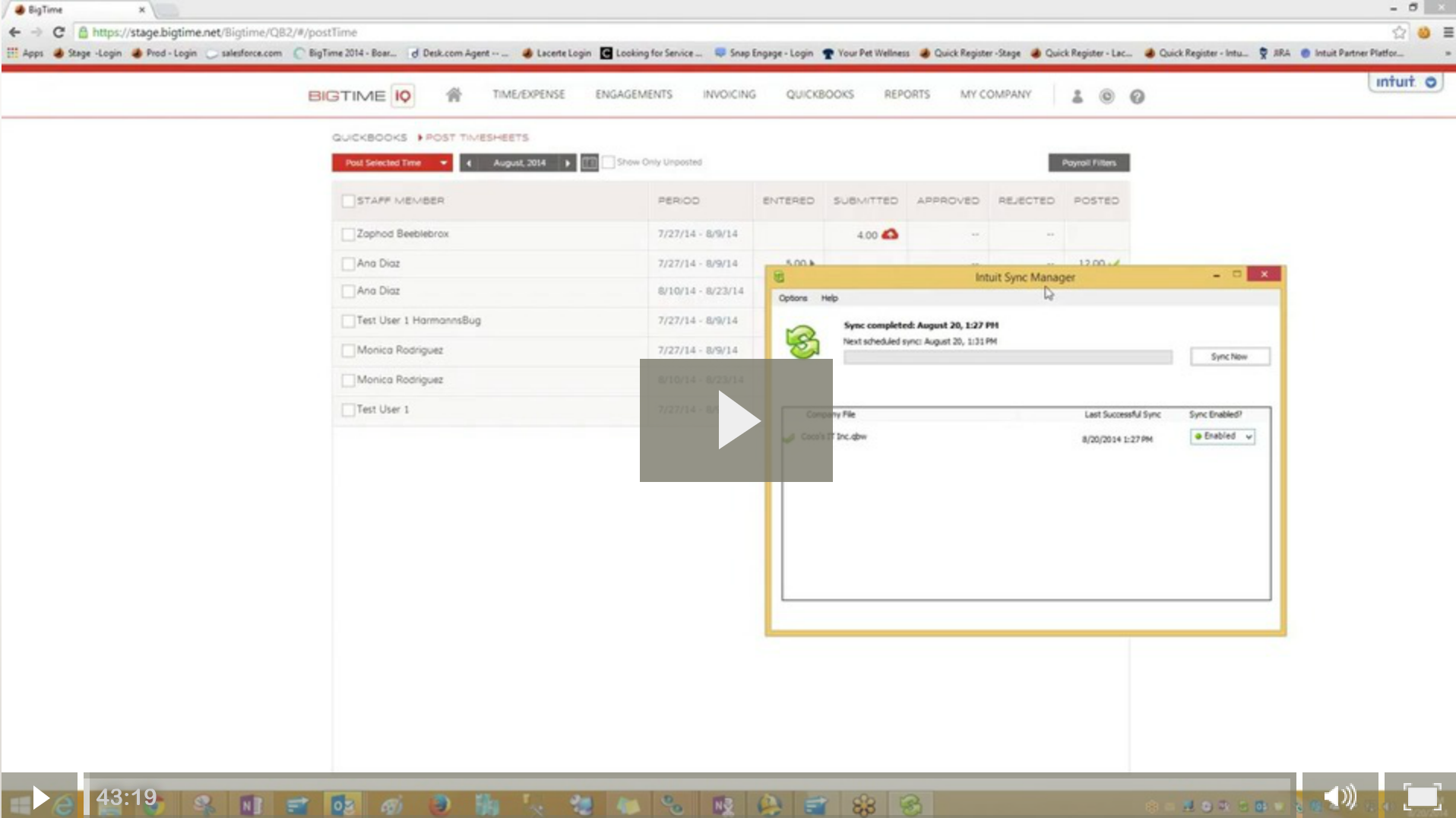
Task: Click the SUBMITTED column header
Action: pyautogui.click(x=866, y=201)
